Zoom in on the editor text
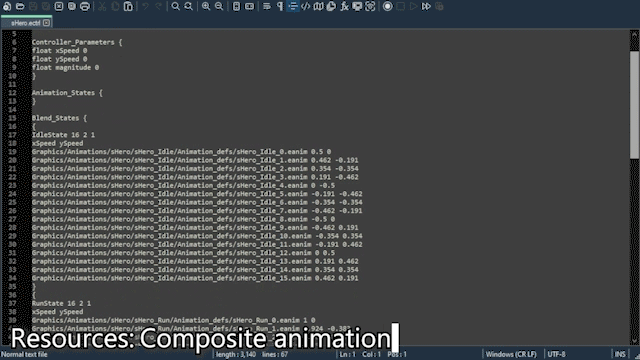Viewport: 640px width, 360px height. 206,6
